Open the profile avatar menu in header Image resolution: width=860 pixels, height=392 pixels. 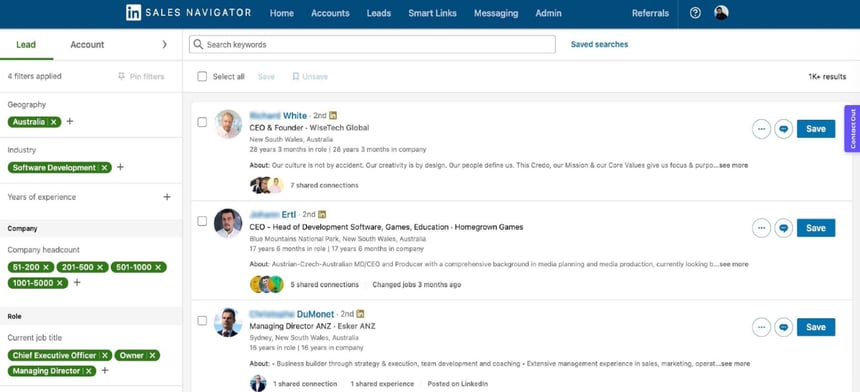(721, 13)
